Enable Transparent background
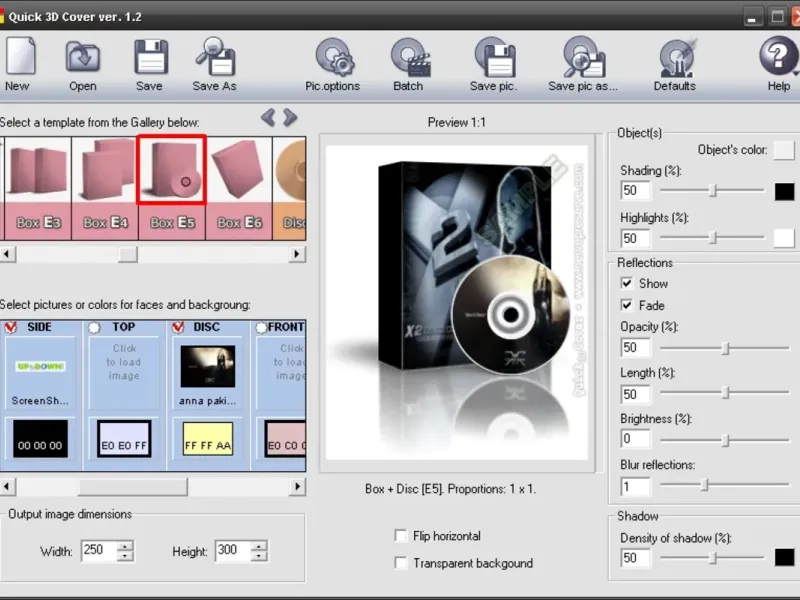 pyautogui.click(x=401, y=563)
